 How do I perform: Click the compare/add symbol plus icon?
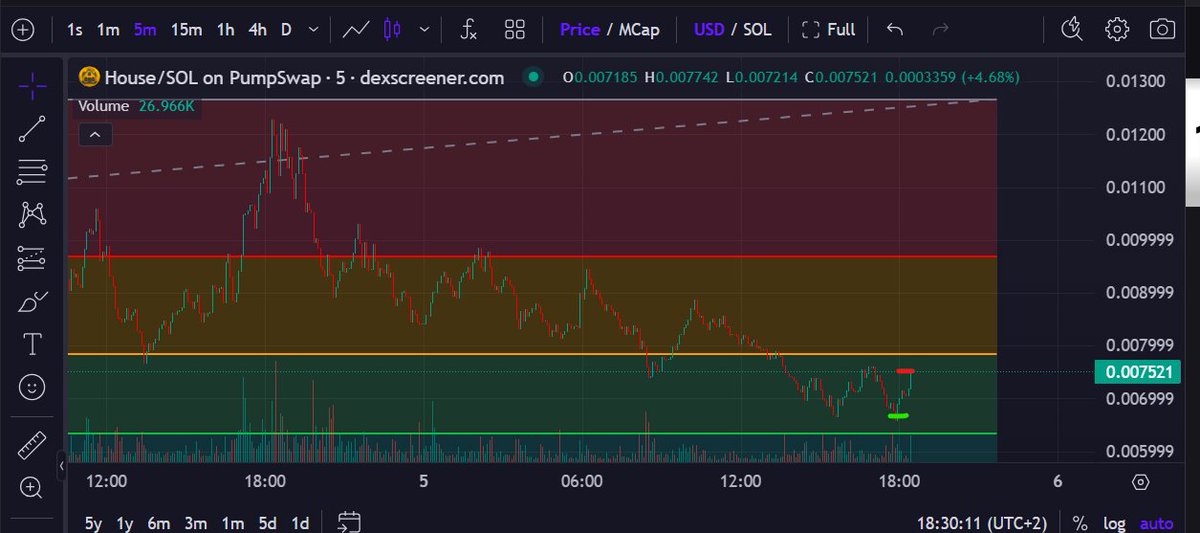point(22,29)
